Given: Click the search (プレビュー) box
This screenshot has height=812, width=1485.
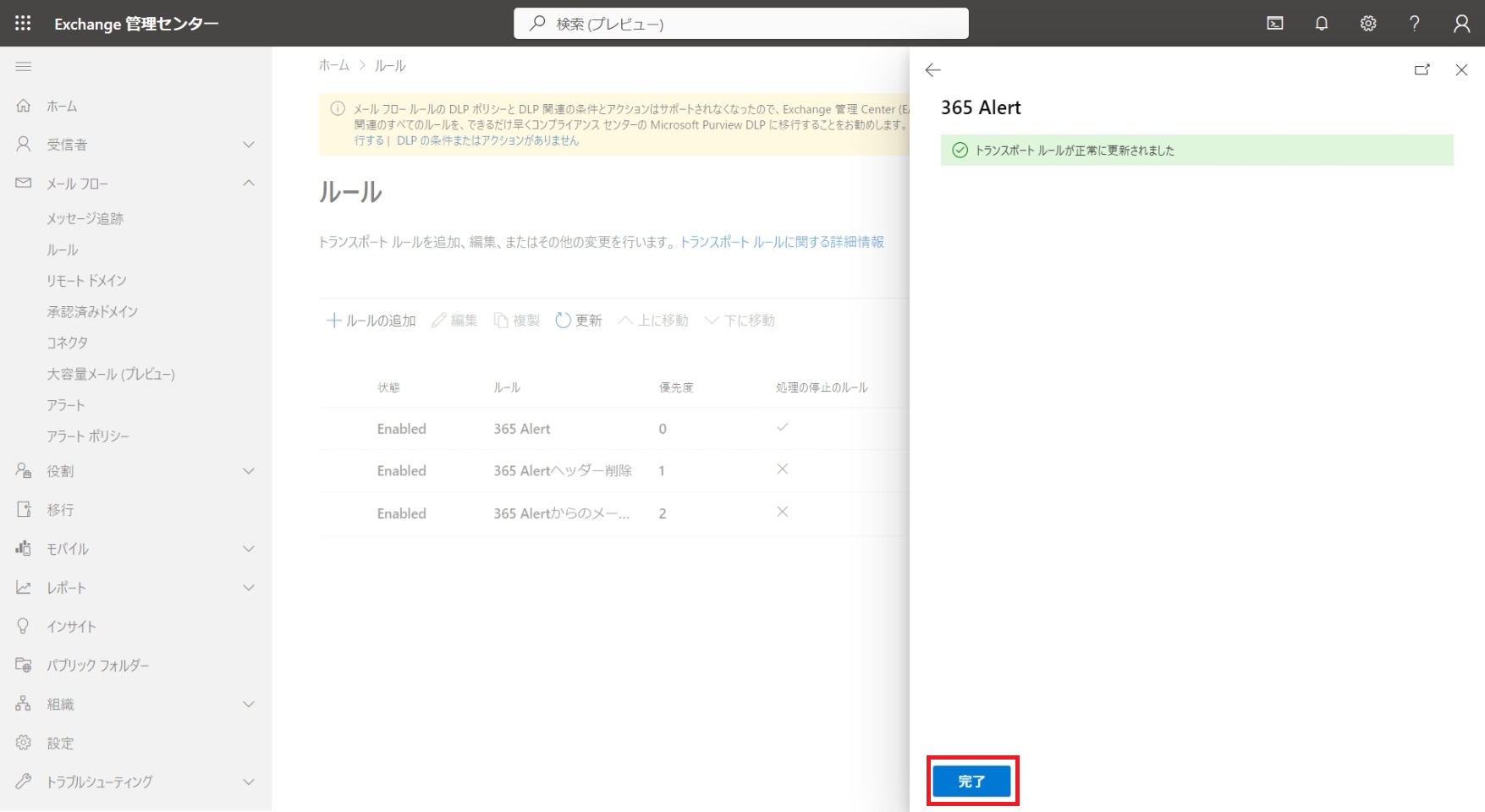Looking at the screenshot, I should point(740,24).
